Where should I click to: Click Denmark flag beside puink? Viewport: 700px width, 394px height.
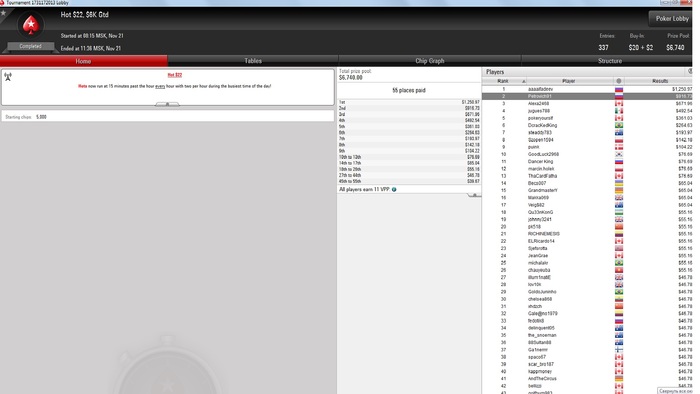tap(619, 147)
